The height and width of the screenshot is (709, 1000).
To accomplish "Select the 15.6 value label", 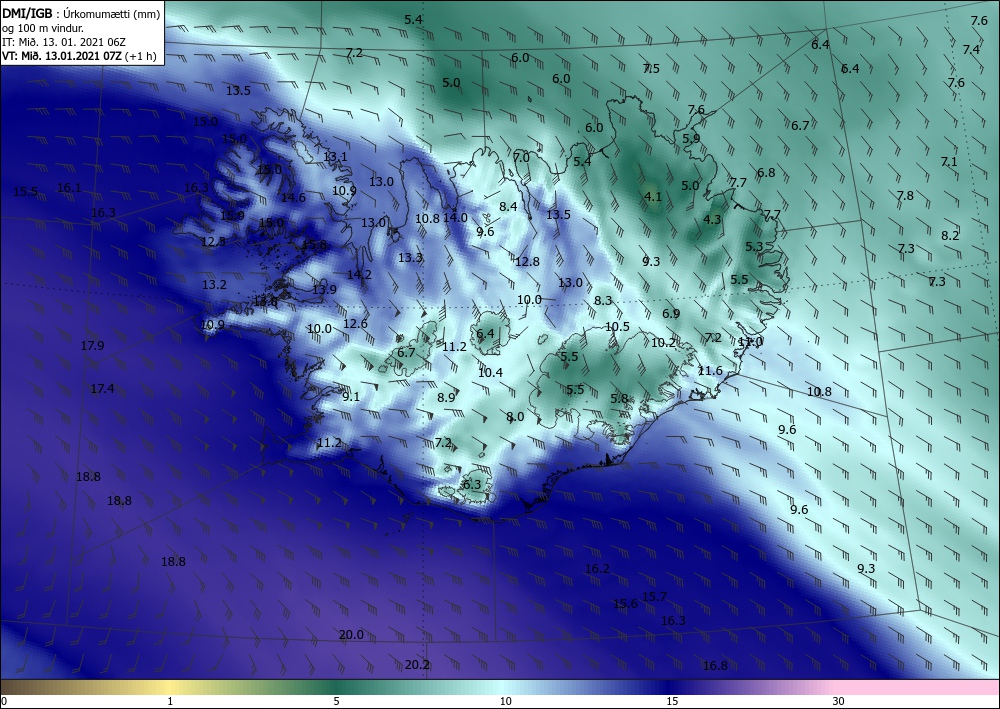I will click(x=626, y=604).
